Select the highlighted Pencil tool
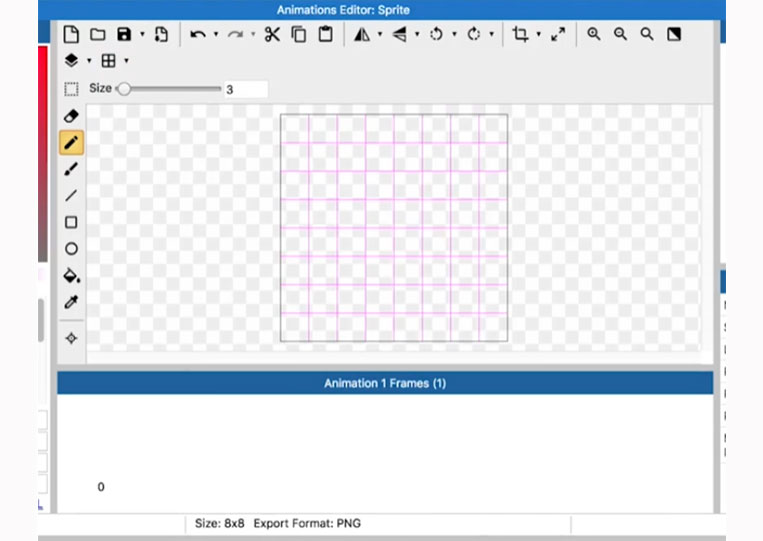 pyautogui.click(x=71, y=143)
